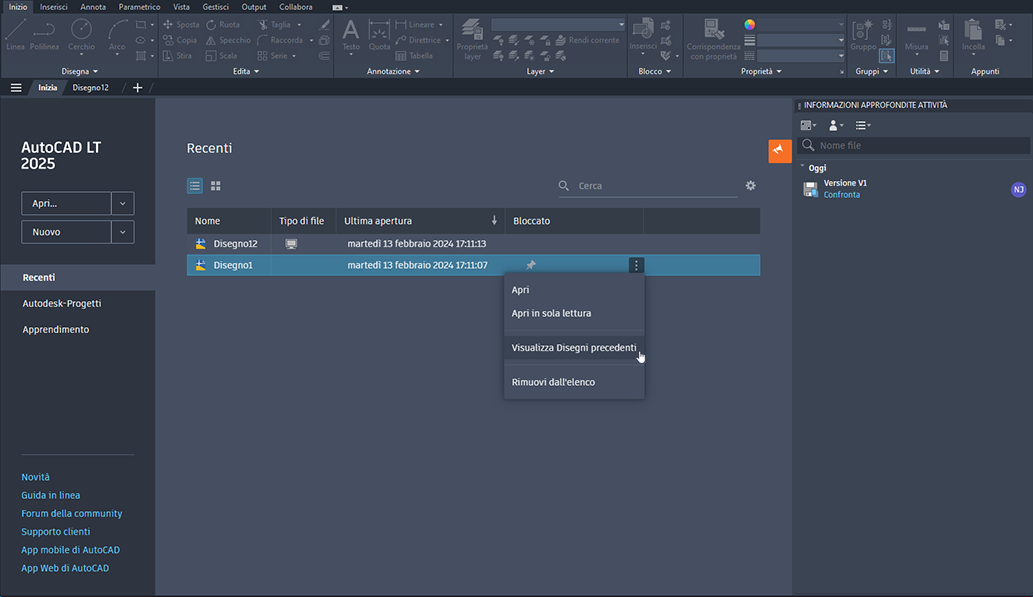Viewport: 1033px width, 597px height.
Task: Click the Apri... button
Action: point(66,204)
